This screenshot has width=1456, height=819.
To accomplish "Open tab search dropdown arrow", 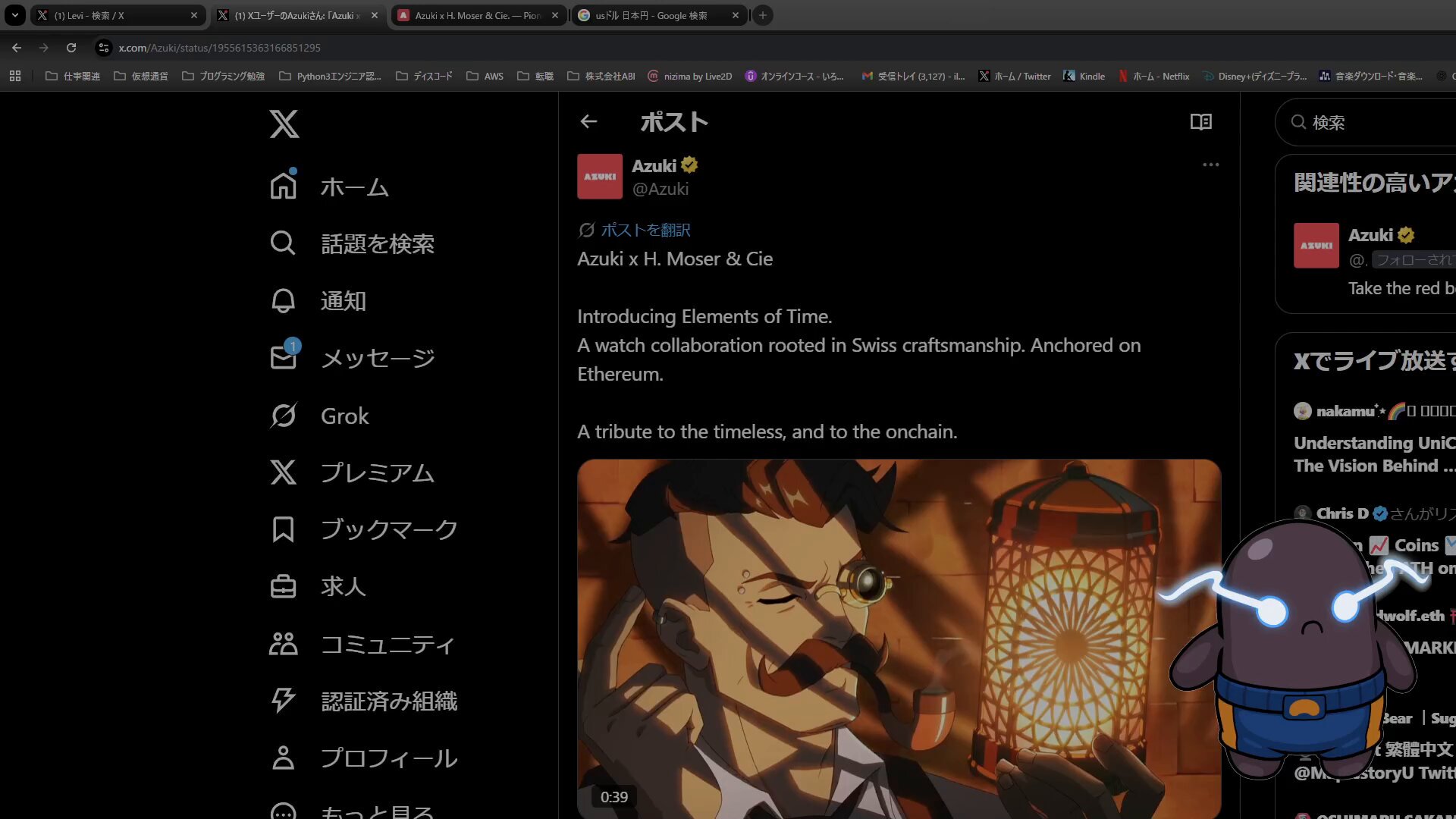I will pos(14,15).
